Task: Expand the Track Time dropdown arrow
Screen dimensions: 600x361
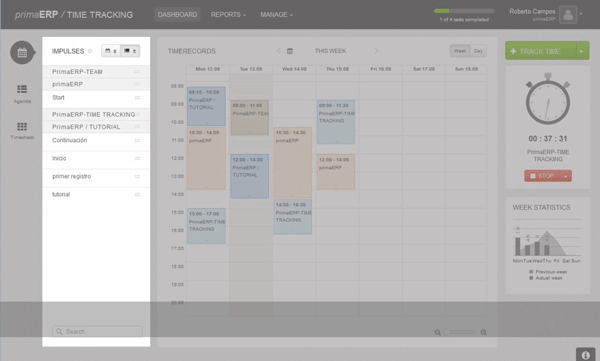Action: point(581,51)
